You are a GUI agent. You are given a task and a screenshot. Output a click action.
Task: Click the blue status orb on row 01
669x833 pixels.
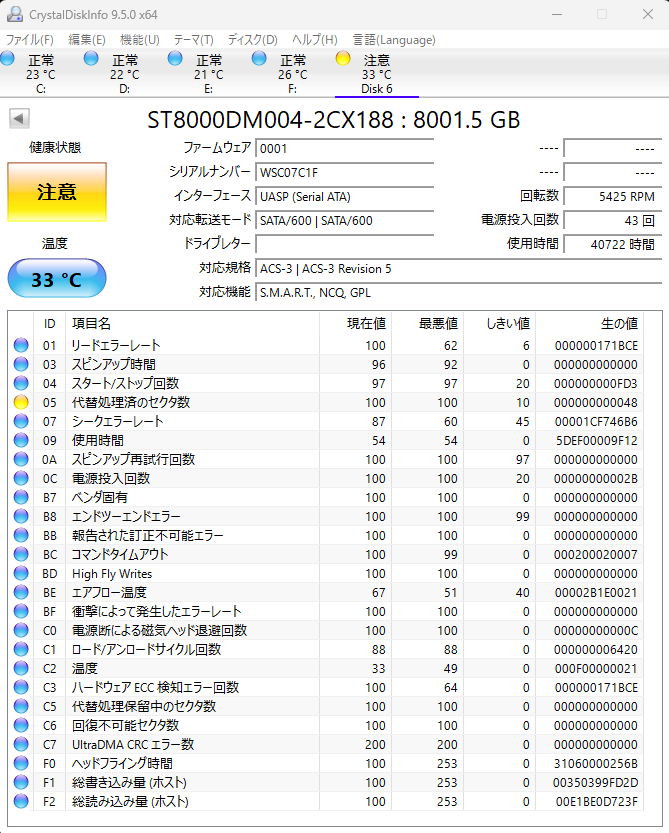pos(21,345)
